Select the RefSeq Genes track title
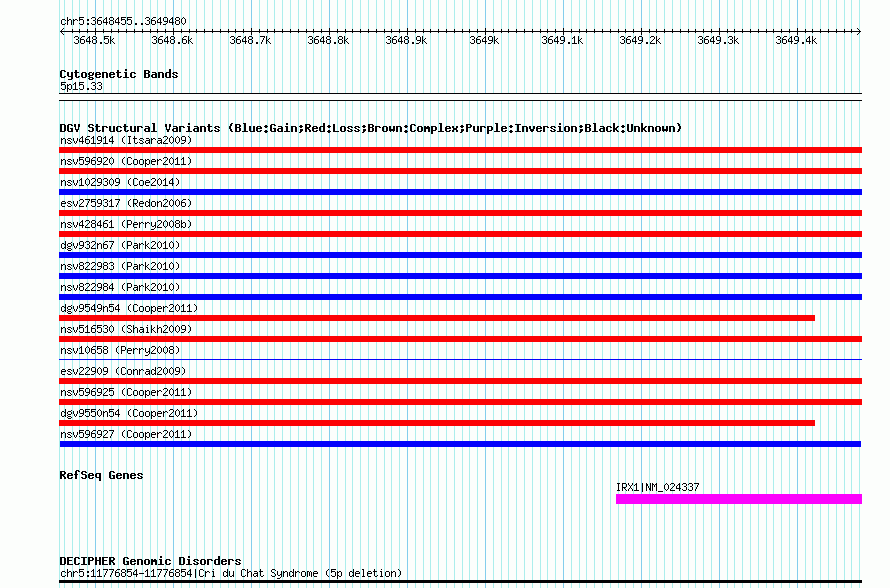This screenshot has width=890, height=588. tap(101, 475)
